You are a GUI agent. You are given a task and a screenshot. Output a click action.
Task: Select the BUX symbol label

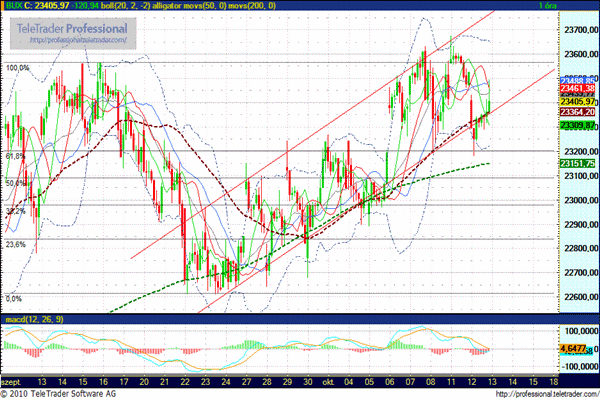pos(12,5)
